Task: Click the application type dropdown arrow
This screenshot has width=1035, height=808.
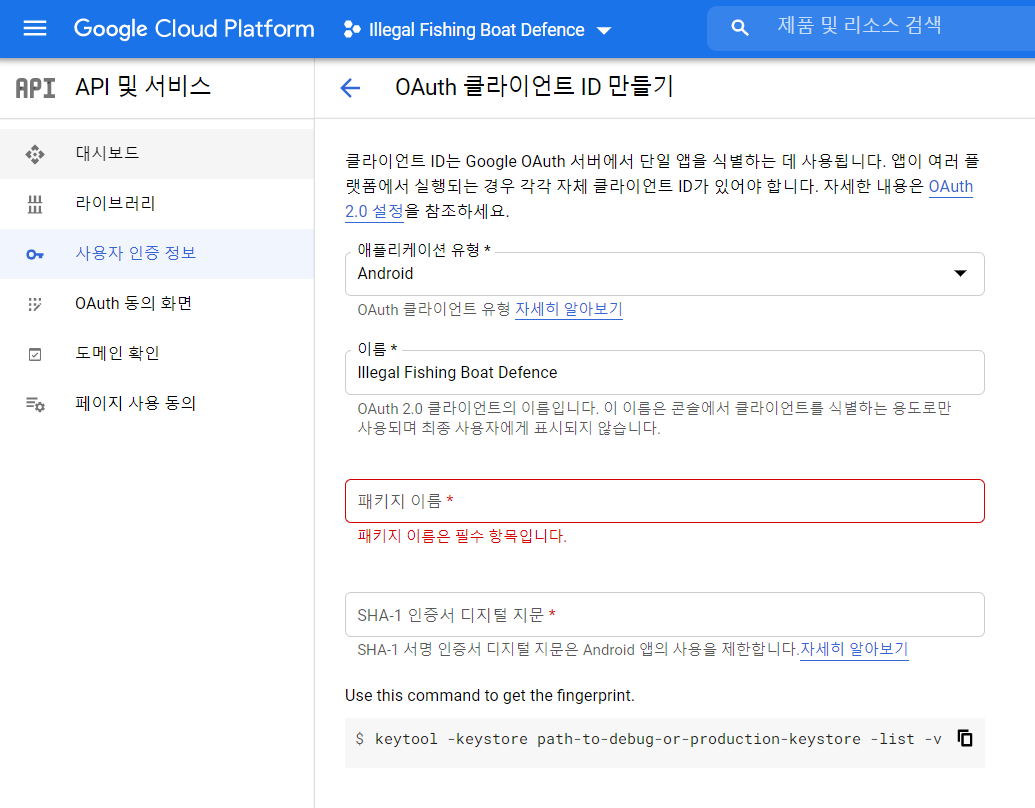Action: 960,273
